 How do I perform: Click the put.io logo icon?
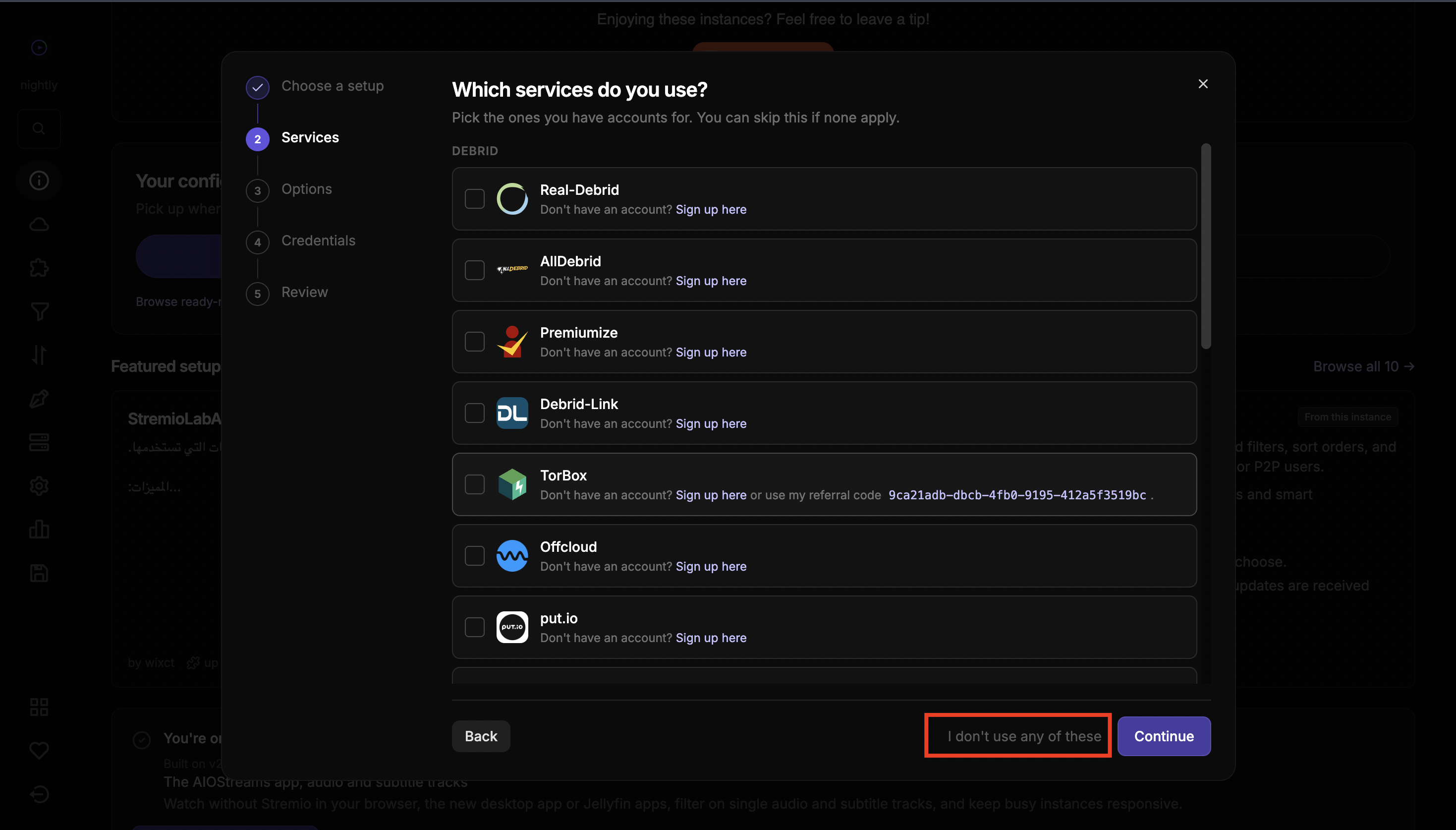[512, 627]
